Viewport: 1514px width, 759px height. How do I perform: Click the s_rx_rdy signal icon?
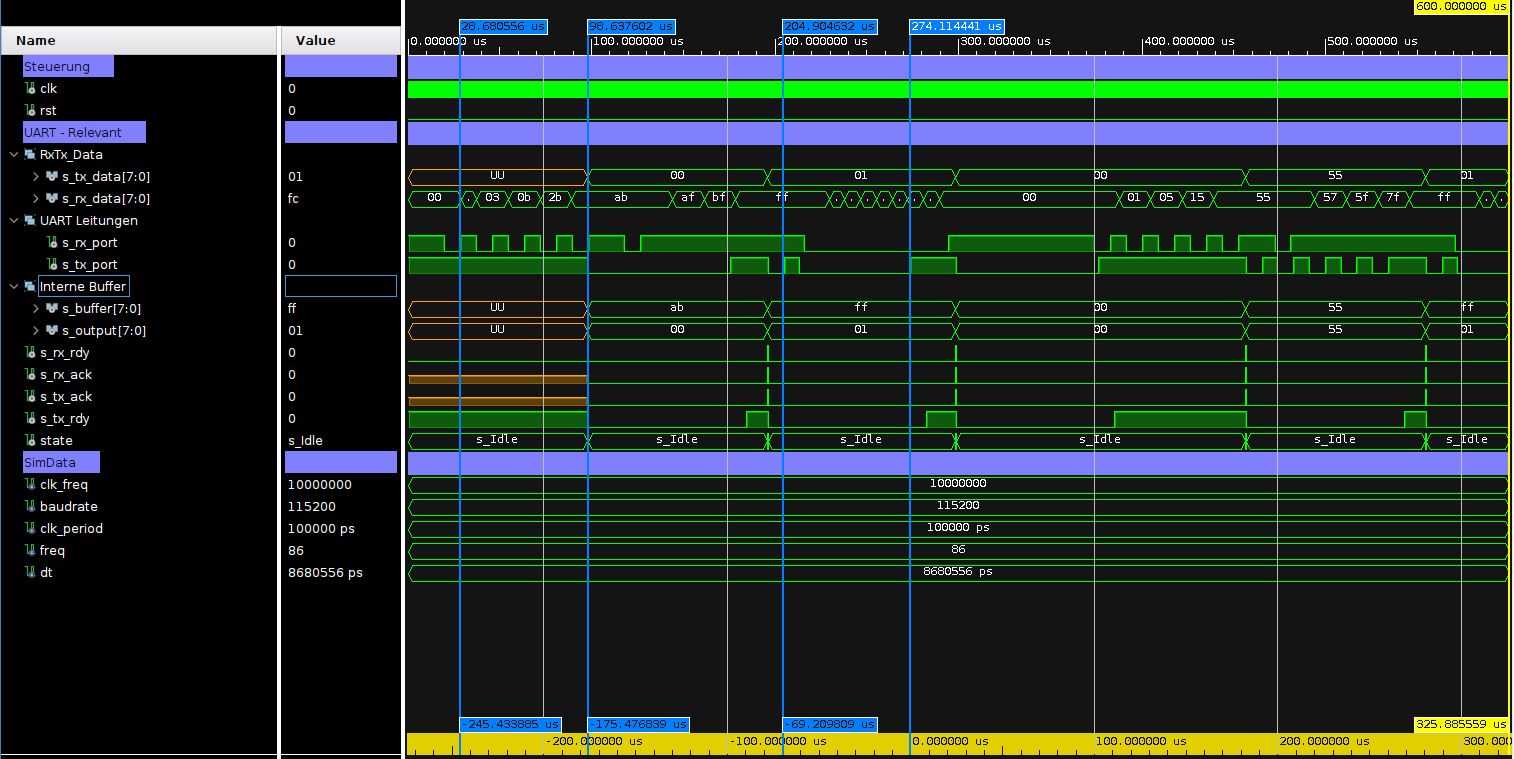click(x=30, y=353)
